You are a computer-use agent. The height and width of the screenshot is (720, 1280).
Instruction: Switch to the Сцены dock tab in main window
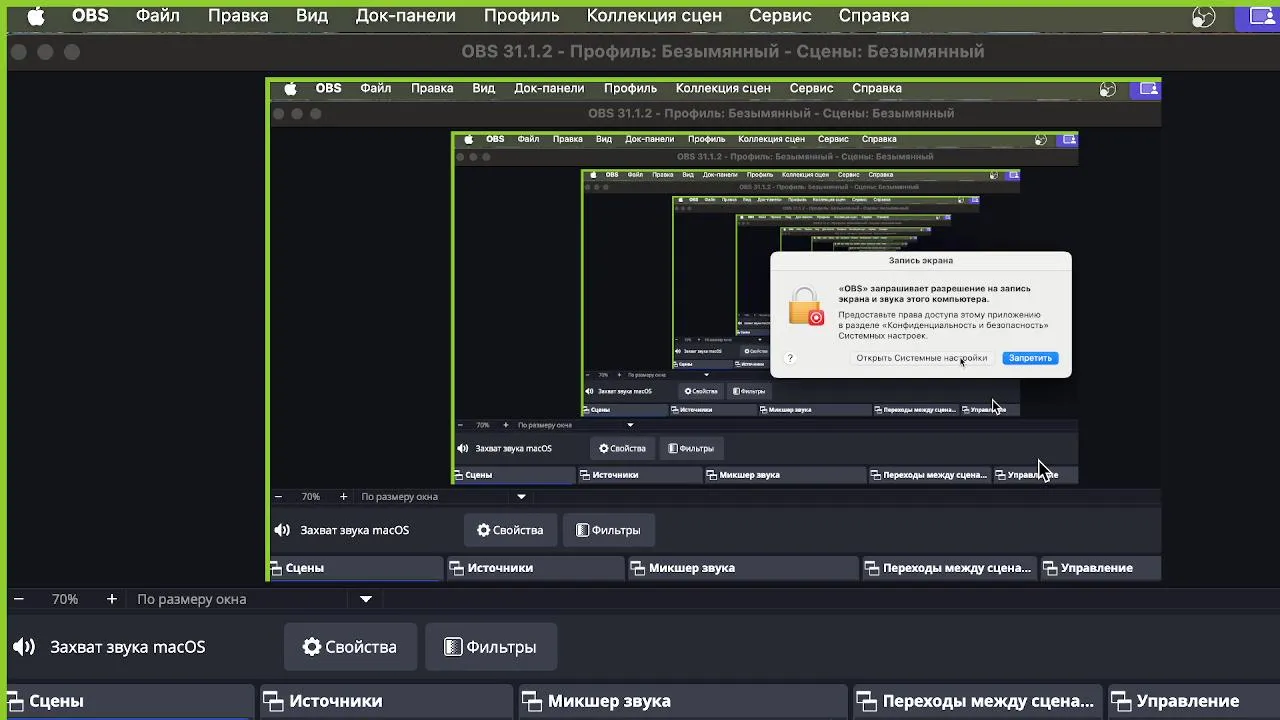point(129,701)
